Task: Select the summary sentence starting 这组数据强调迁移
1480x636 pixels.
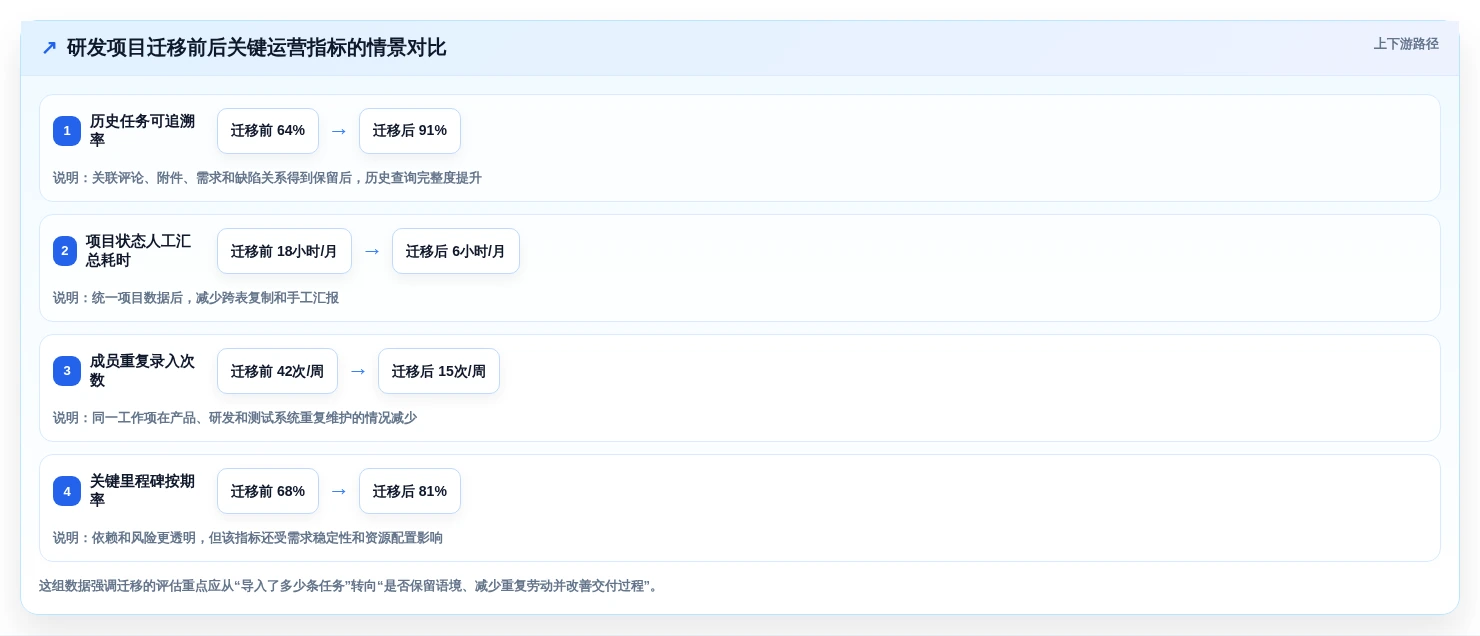Action: pos(350,586)
